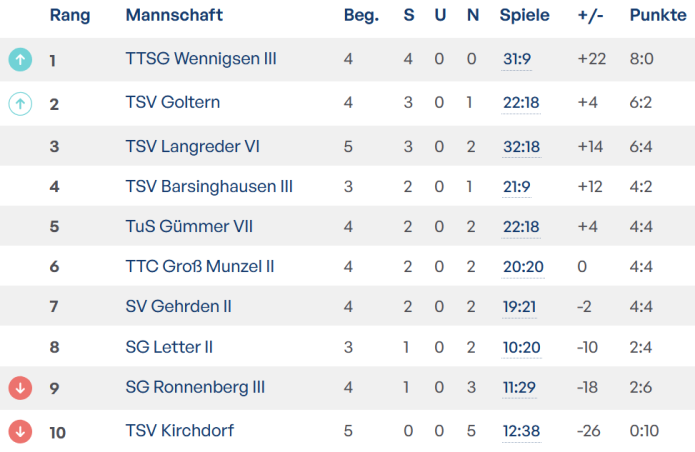Open team TuS Gümmer VII
The width and height of the screenshot is (695, 452).
click(x=189, y=227)
